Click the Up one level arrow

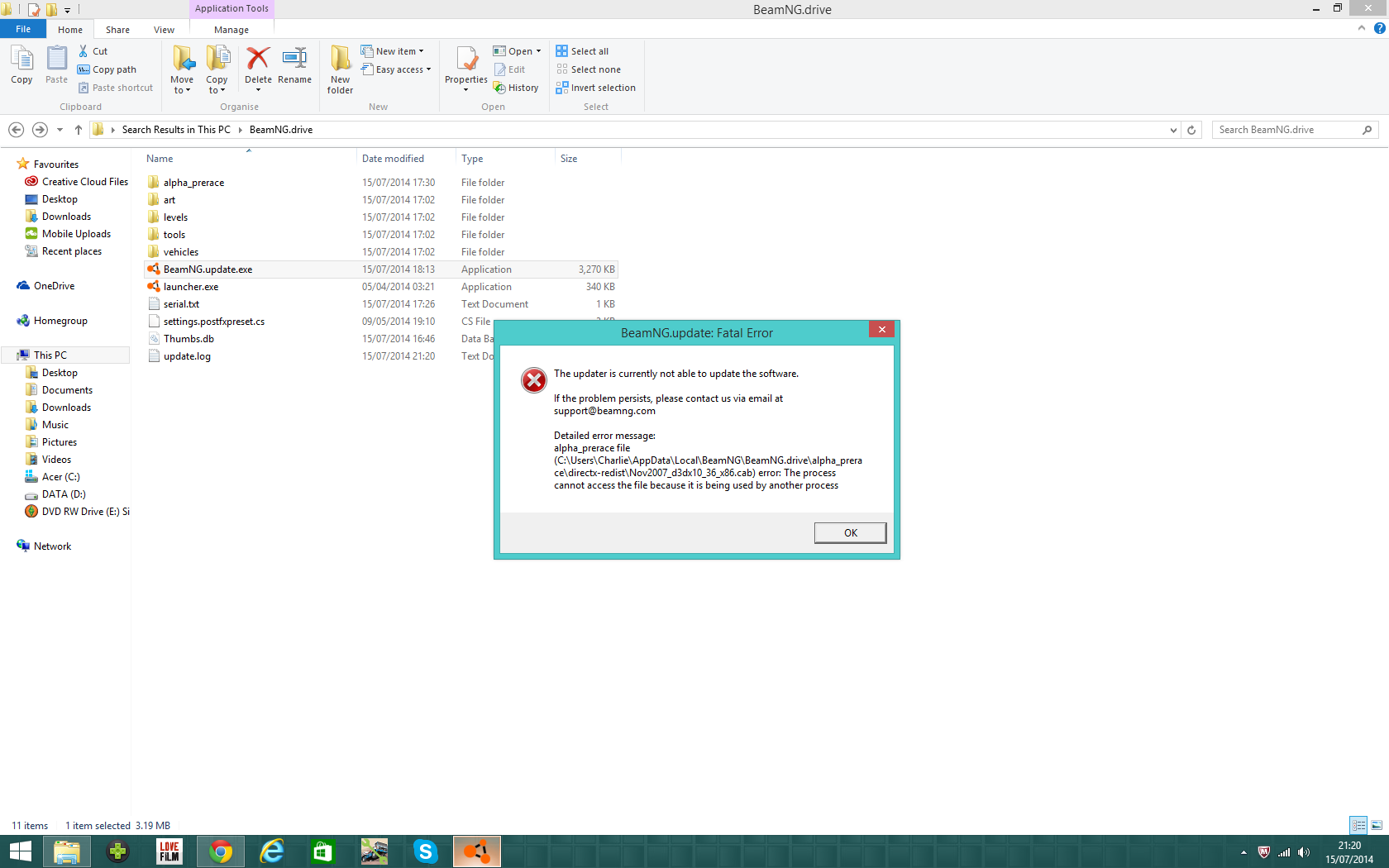79,130
